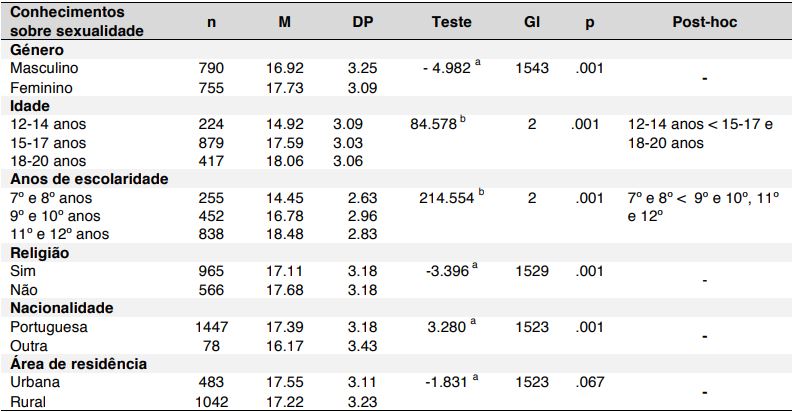This screenshot has width=793, height=412.
Task: Select the 'Religião' section heading
Action: pos(39,253)
